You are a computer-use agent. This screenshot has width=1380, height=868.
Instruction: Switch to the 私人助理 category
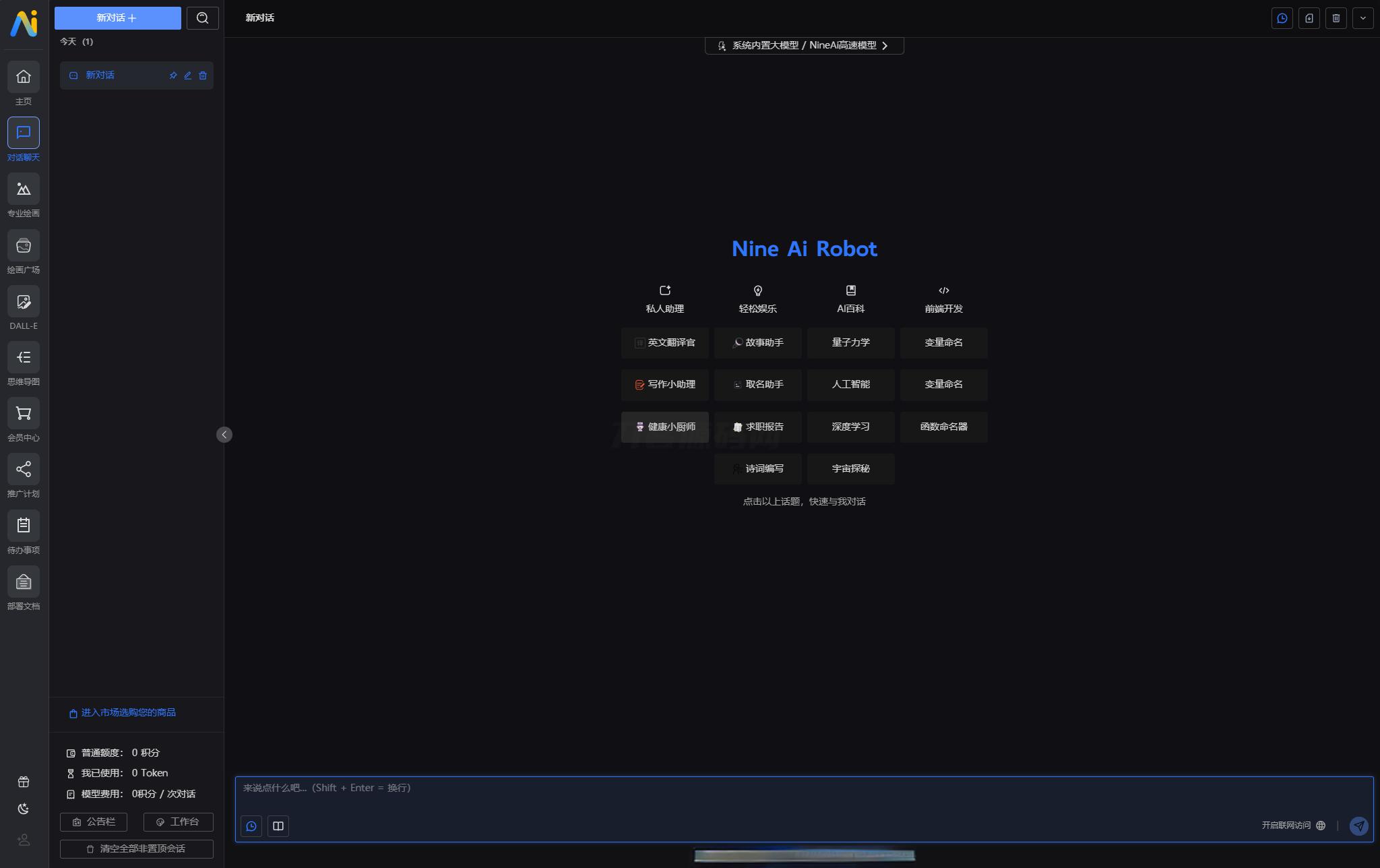pyautogui.click(x=665, y=299)
